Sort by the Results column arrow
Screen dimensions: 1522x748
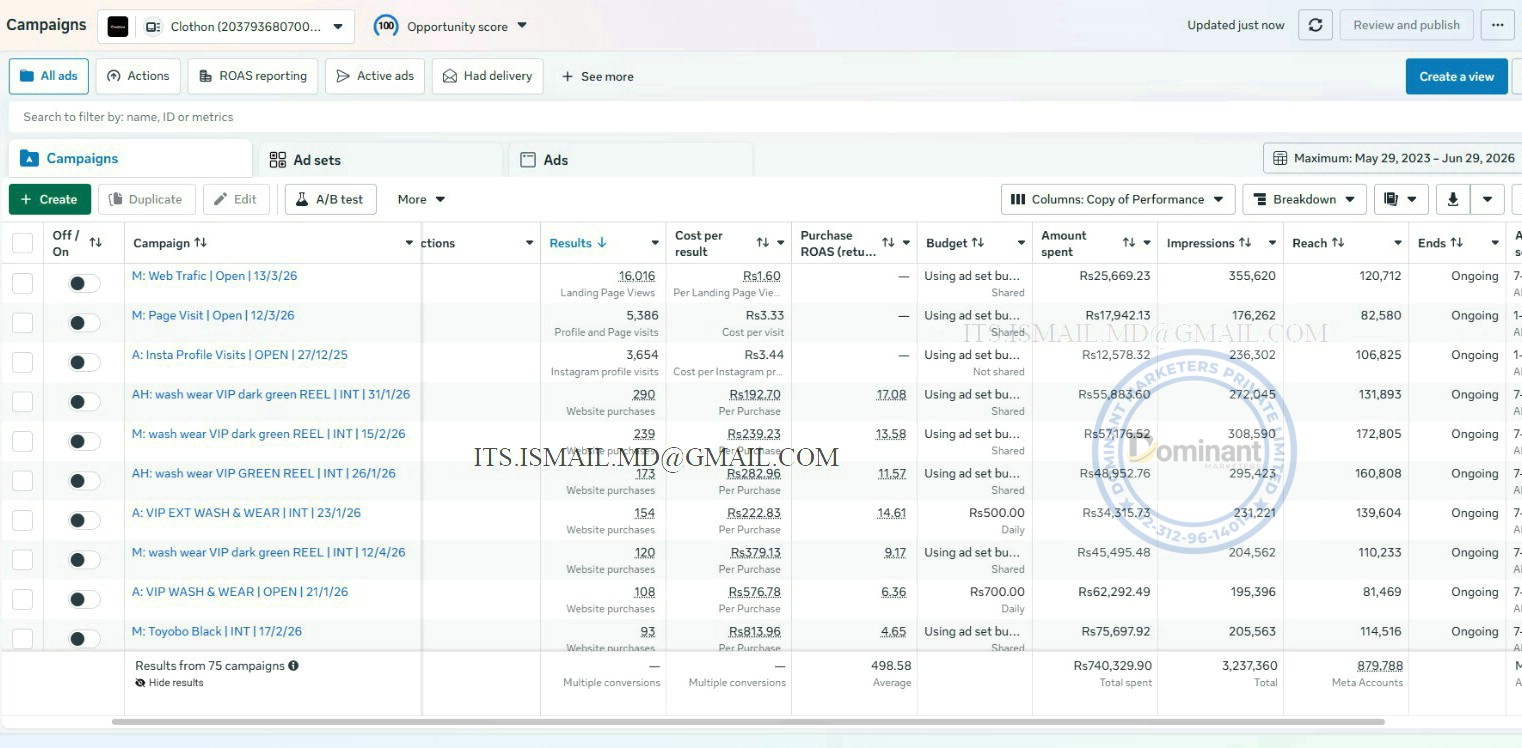[602, 243]
